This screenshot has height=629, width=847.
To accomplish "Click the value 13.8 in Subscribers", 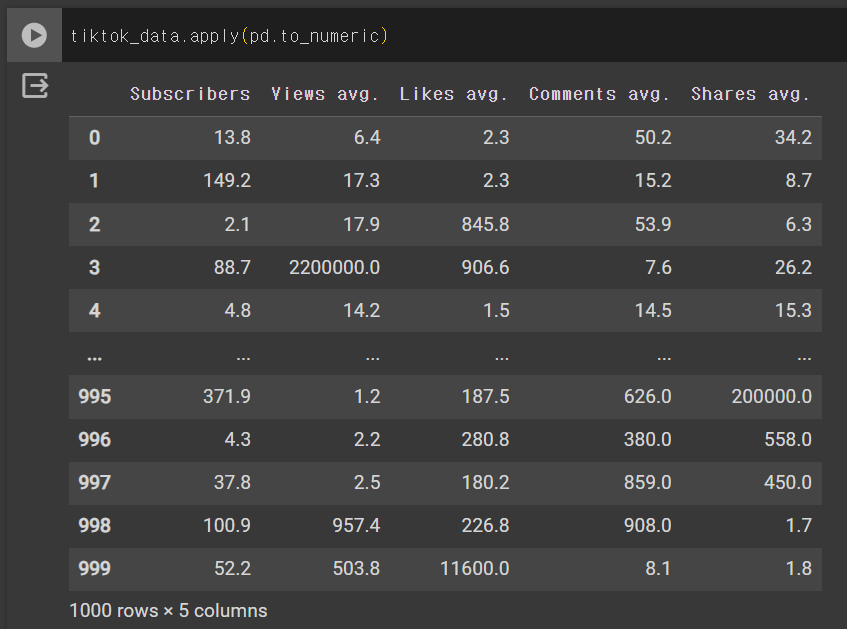I will 232,137.
